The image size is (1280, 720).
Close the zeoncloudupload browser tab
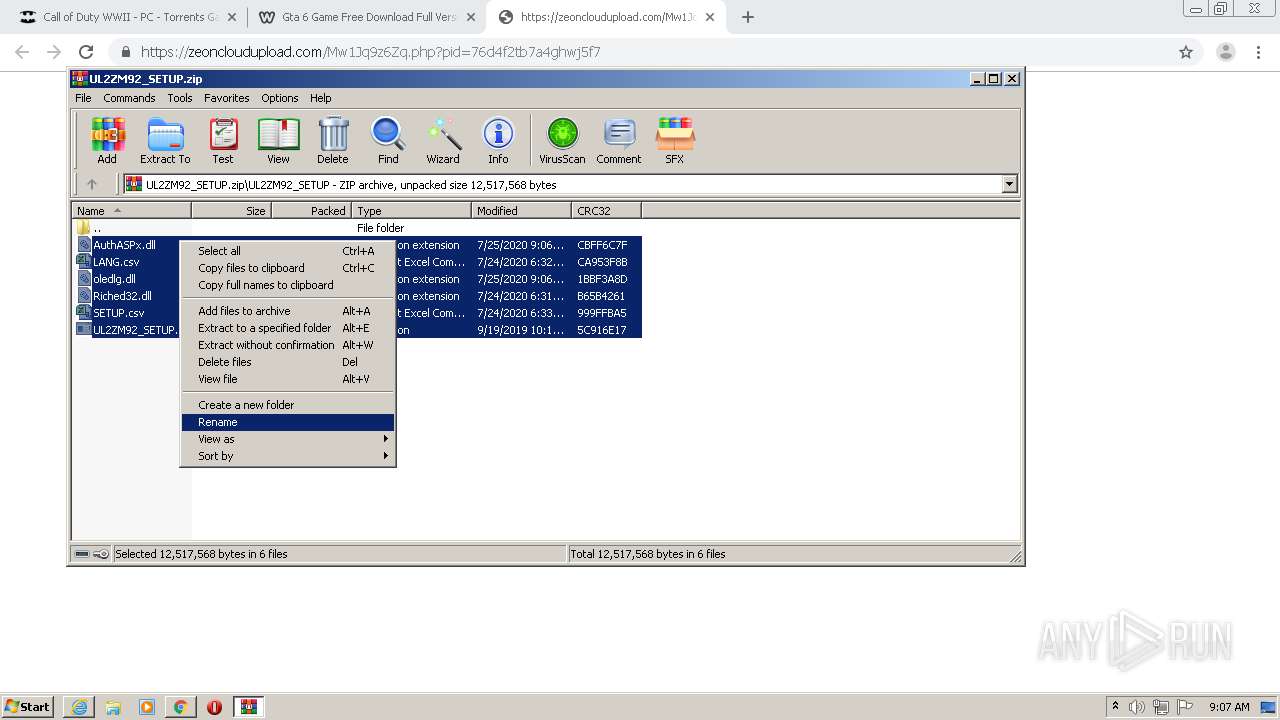click(x=710, y=17)
